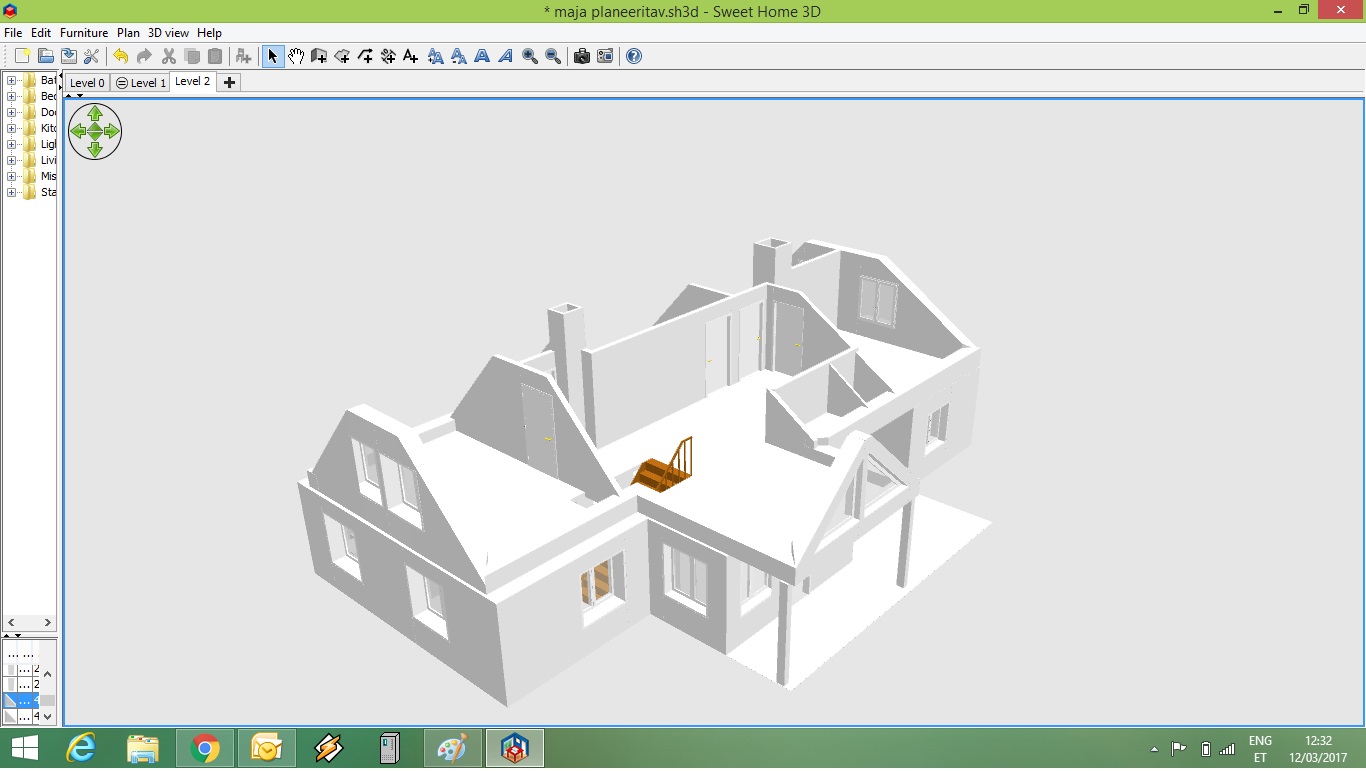Open the Furniture menu
Screen dimensions: 1366x771
point(83,33)
